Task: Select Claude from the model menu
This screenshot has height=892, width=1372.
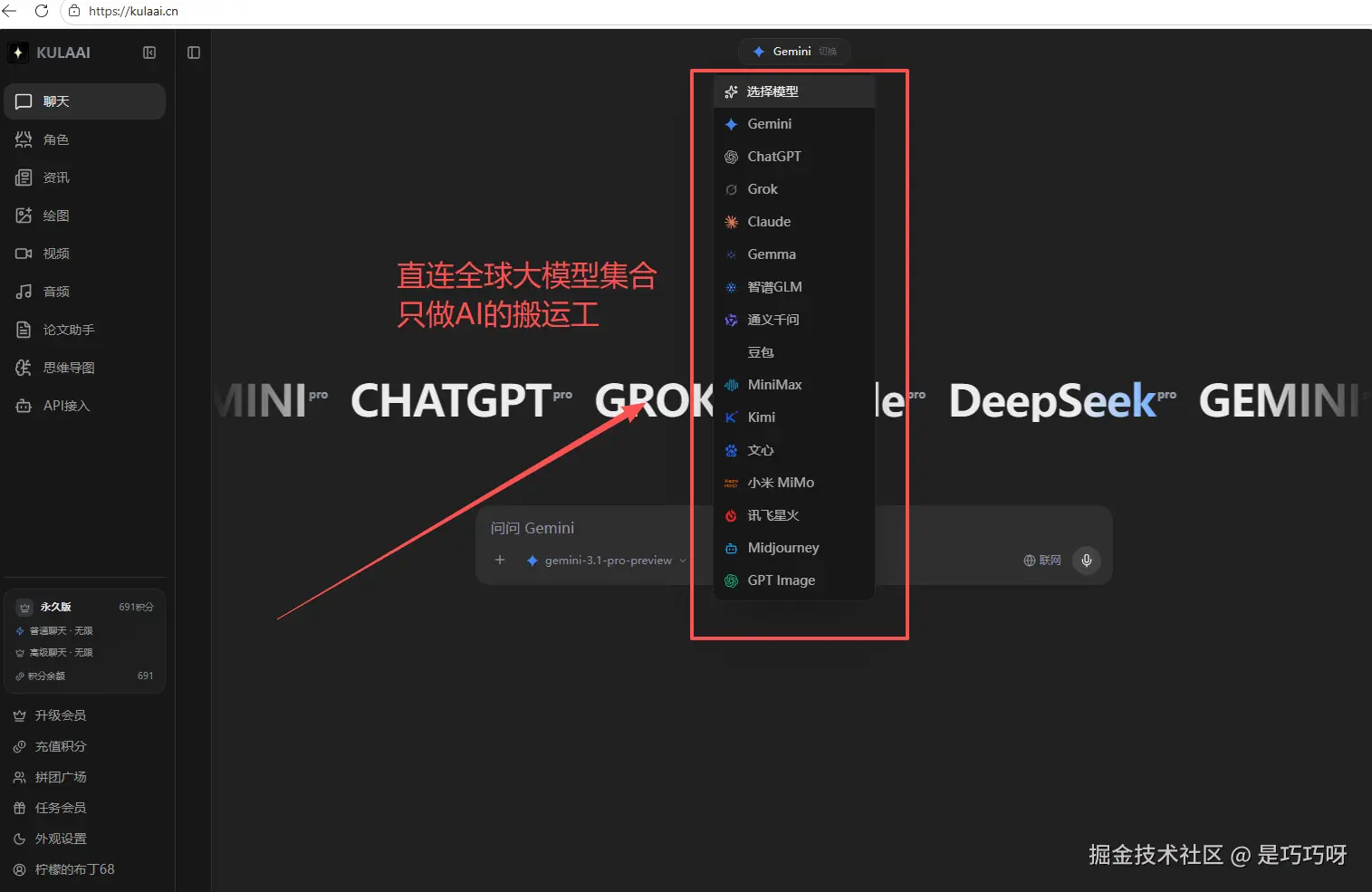Action: [x=768, y=221]
